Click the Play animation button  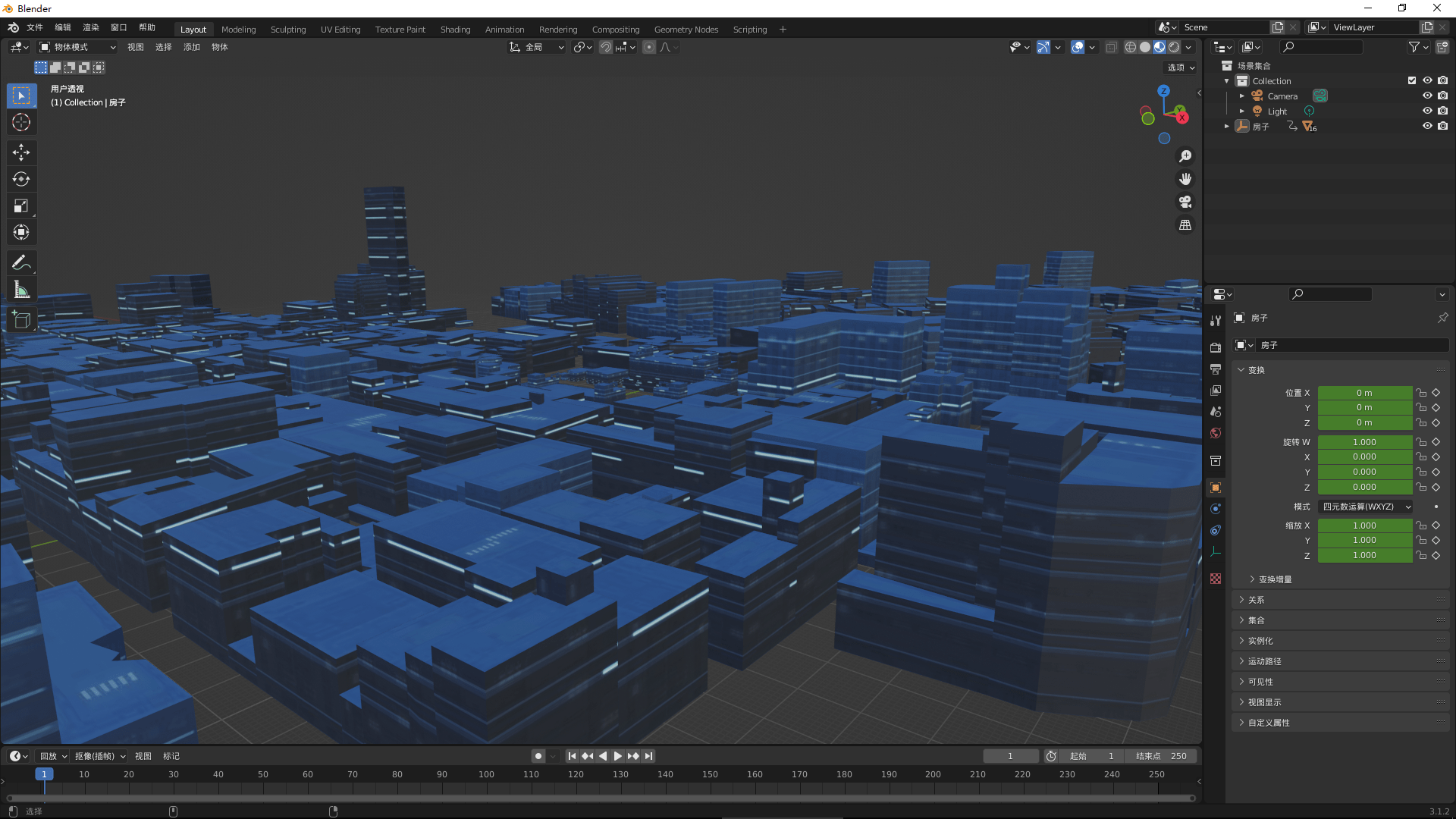pos(617,756)
